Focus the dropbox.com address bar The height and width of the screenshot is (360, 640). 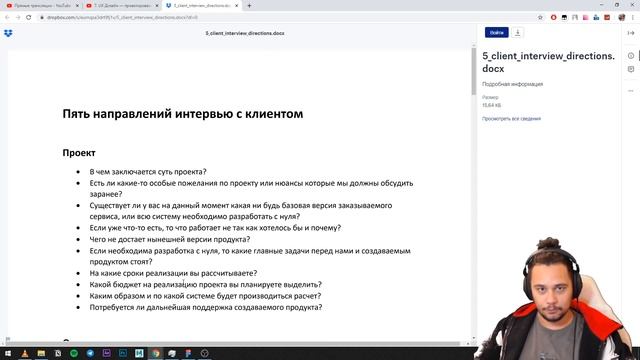coord(286,18)
